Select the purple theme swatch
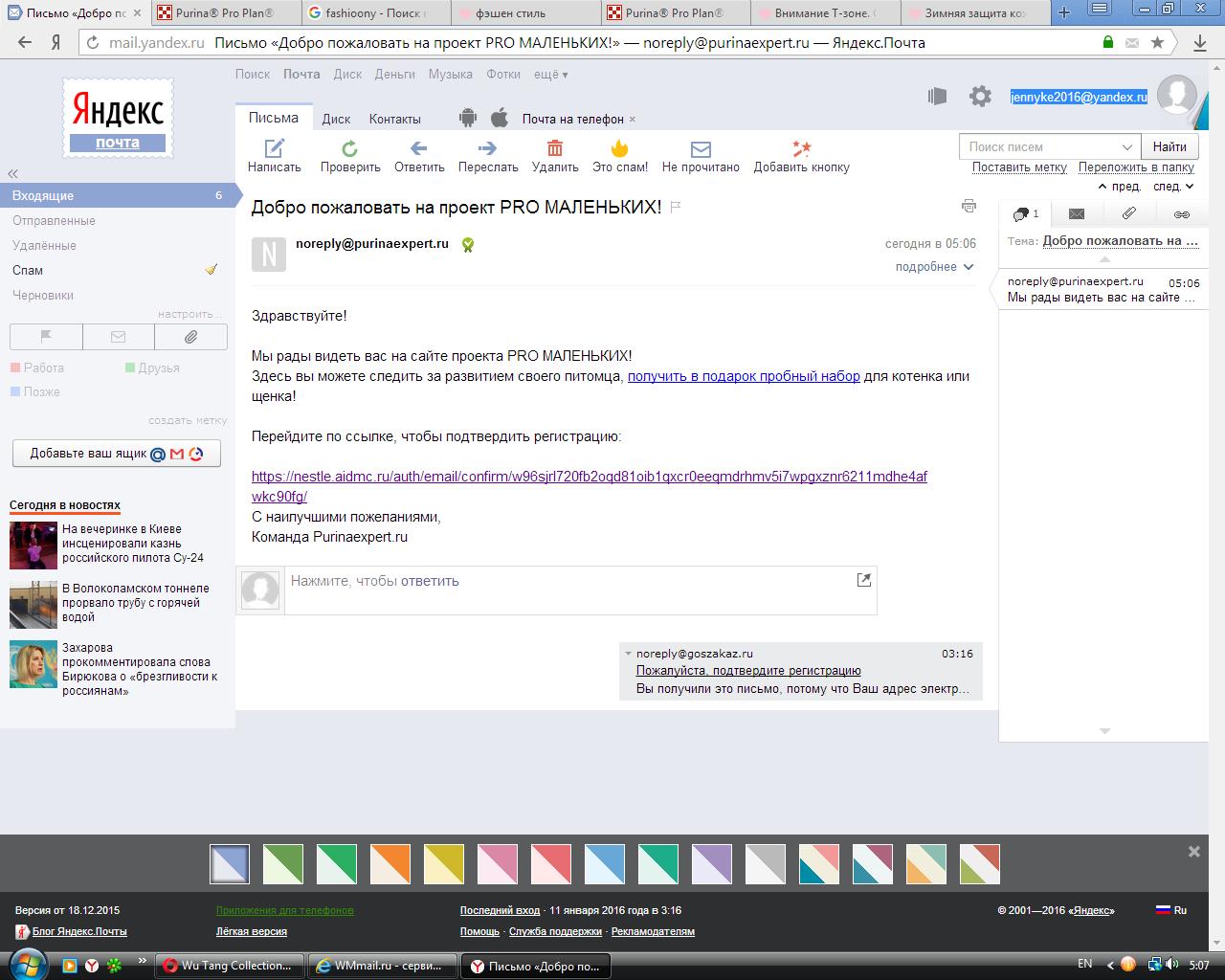 click(x=712, y=864)
